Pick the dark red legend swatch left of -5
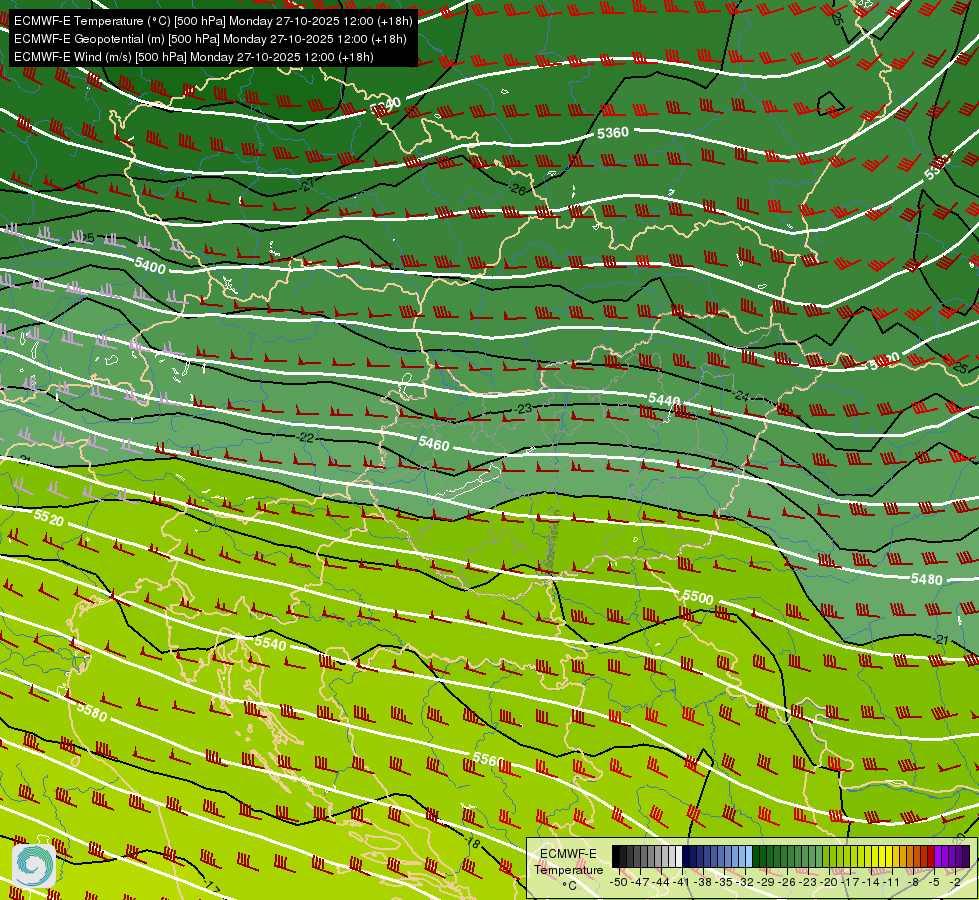Image resolution: width=979 pixels, height=900 pixels. [x=931, y=856]
